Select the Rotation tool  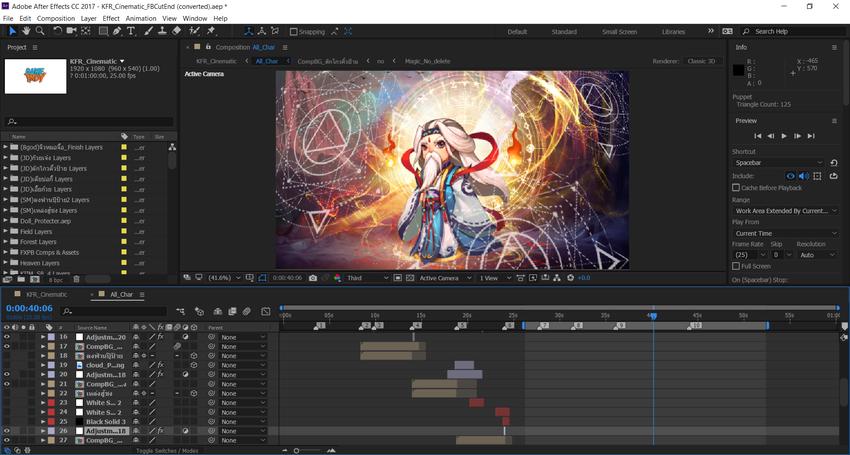[57, 31]
